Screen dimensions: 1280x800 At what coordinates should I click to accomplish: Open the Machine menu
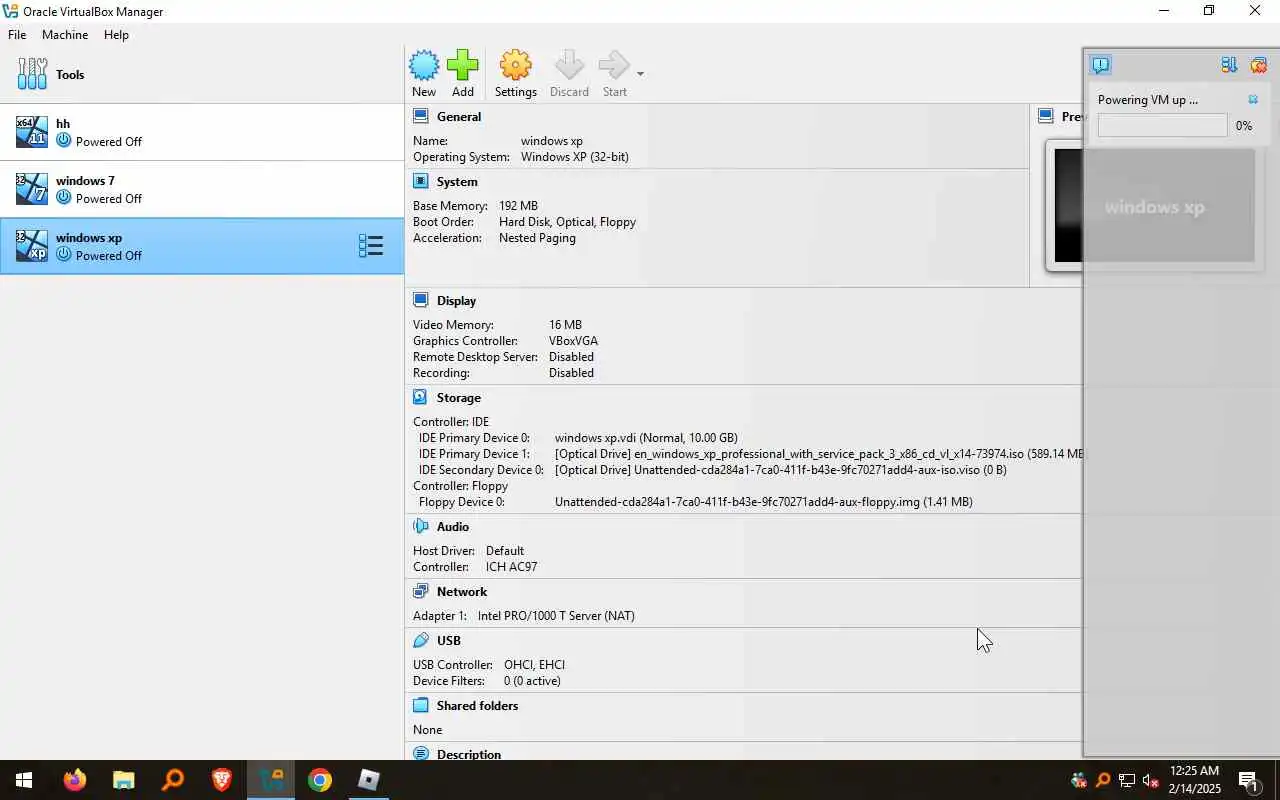tap(65, 35)
